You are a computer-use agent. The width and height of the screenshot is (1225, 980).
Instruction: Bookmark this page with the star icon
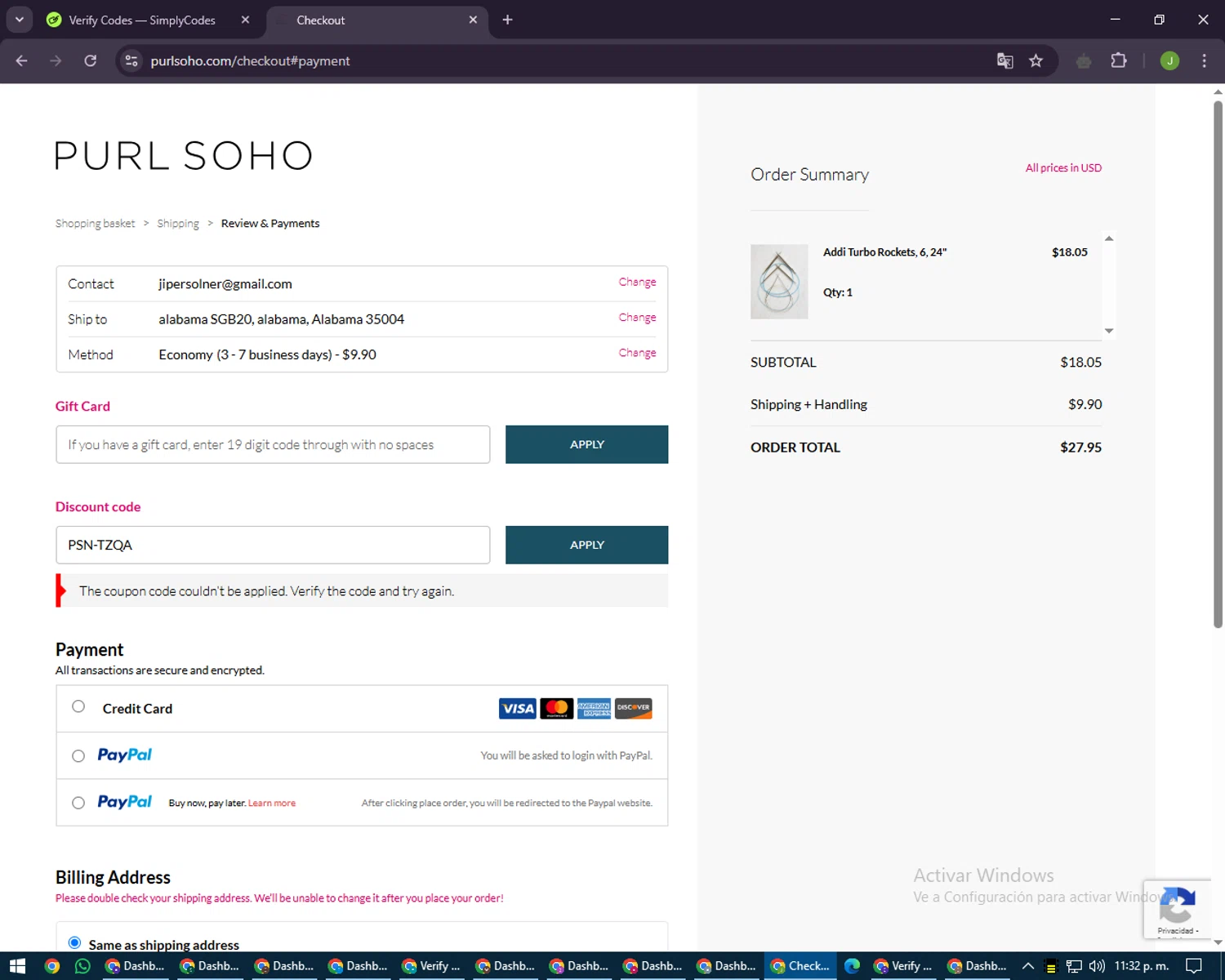pos(1036,60)
